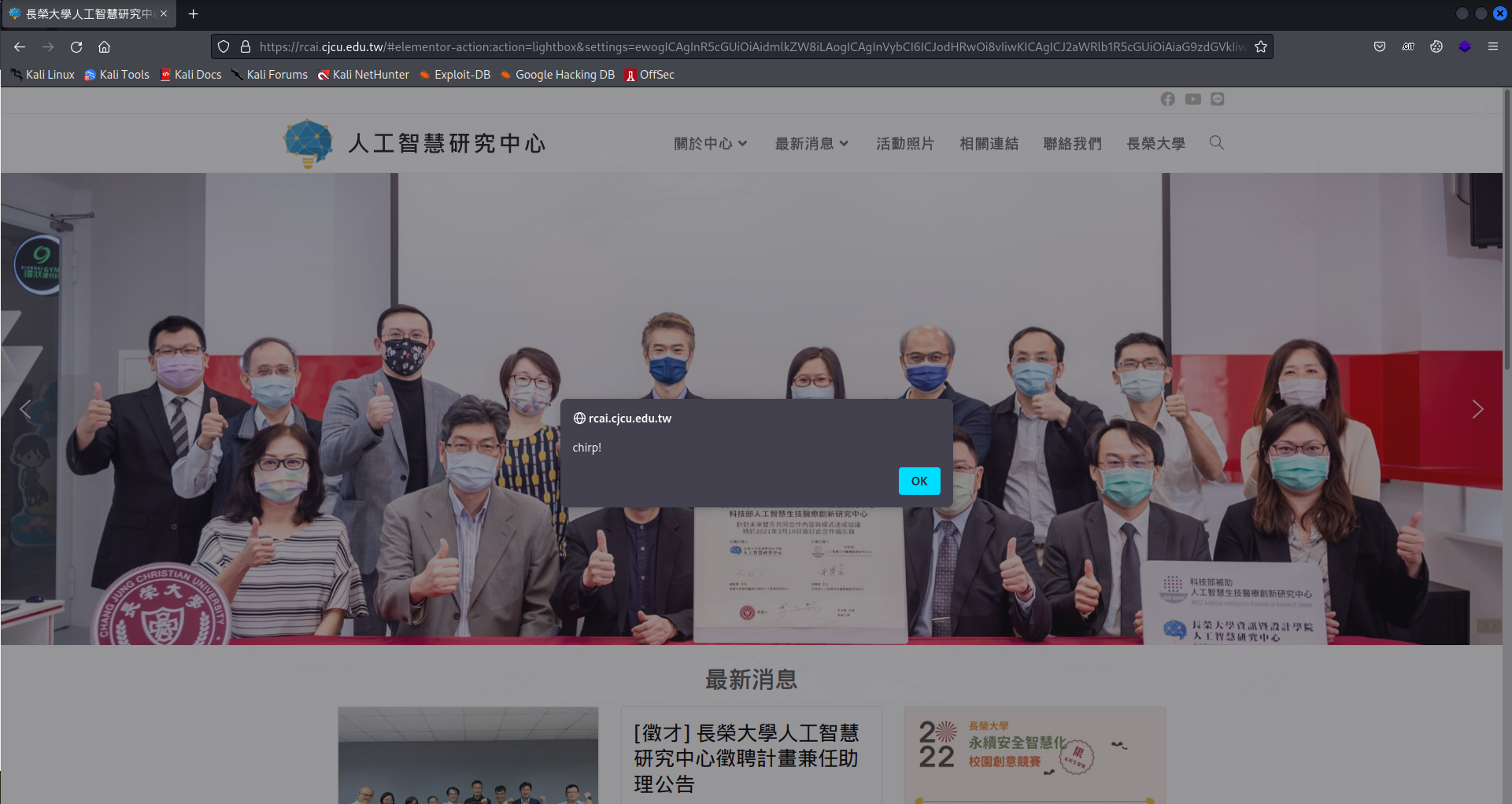Open Kali Tools bookmark

click(116, 75)
